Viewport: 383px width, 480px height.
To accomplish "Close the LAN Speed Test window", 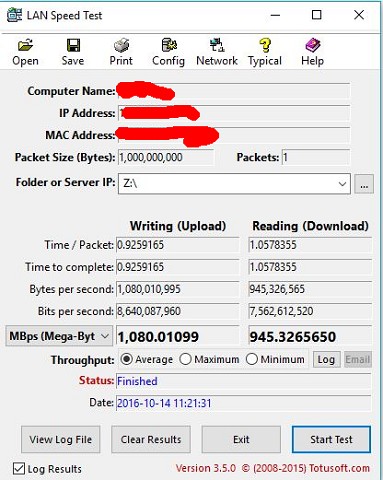I will (359, 15).
